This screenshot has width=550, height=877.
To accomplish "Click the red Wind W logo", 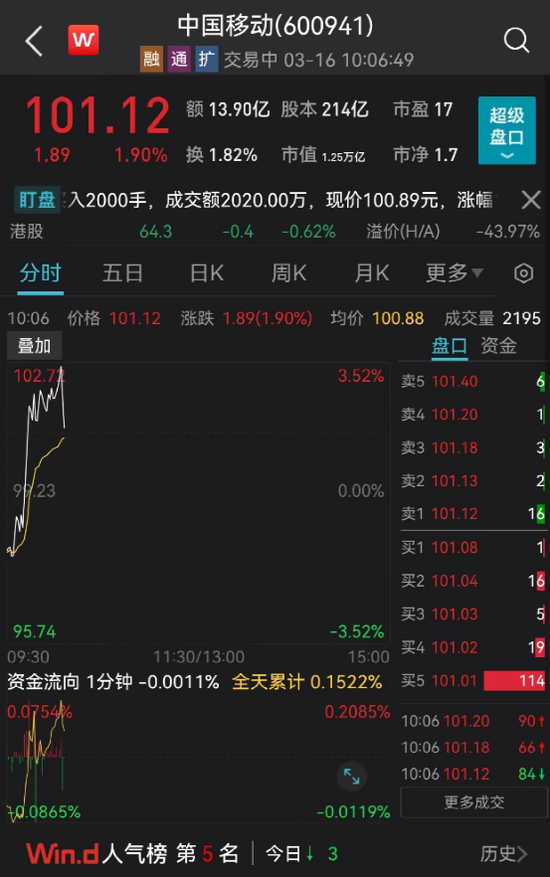I will click(x=83, y=40).
